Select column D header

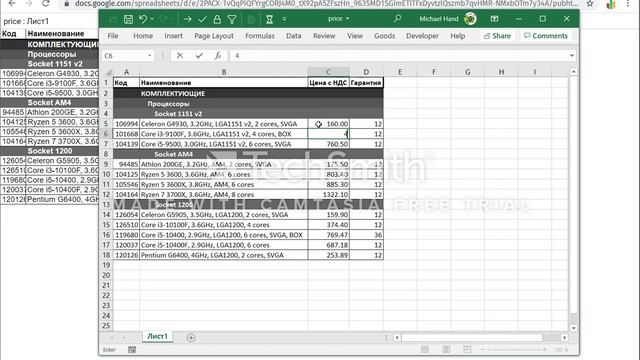click(x=366, y=72)
